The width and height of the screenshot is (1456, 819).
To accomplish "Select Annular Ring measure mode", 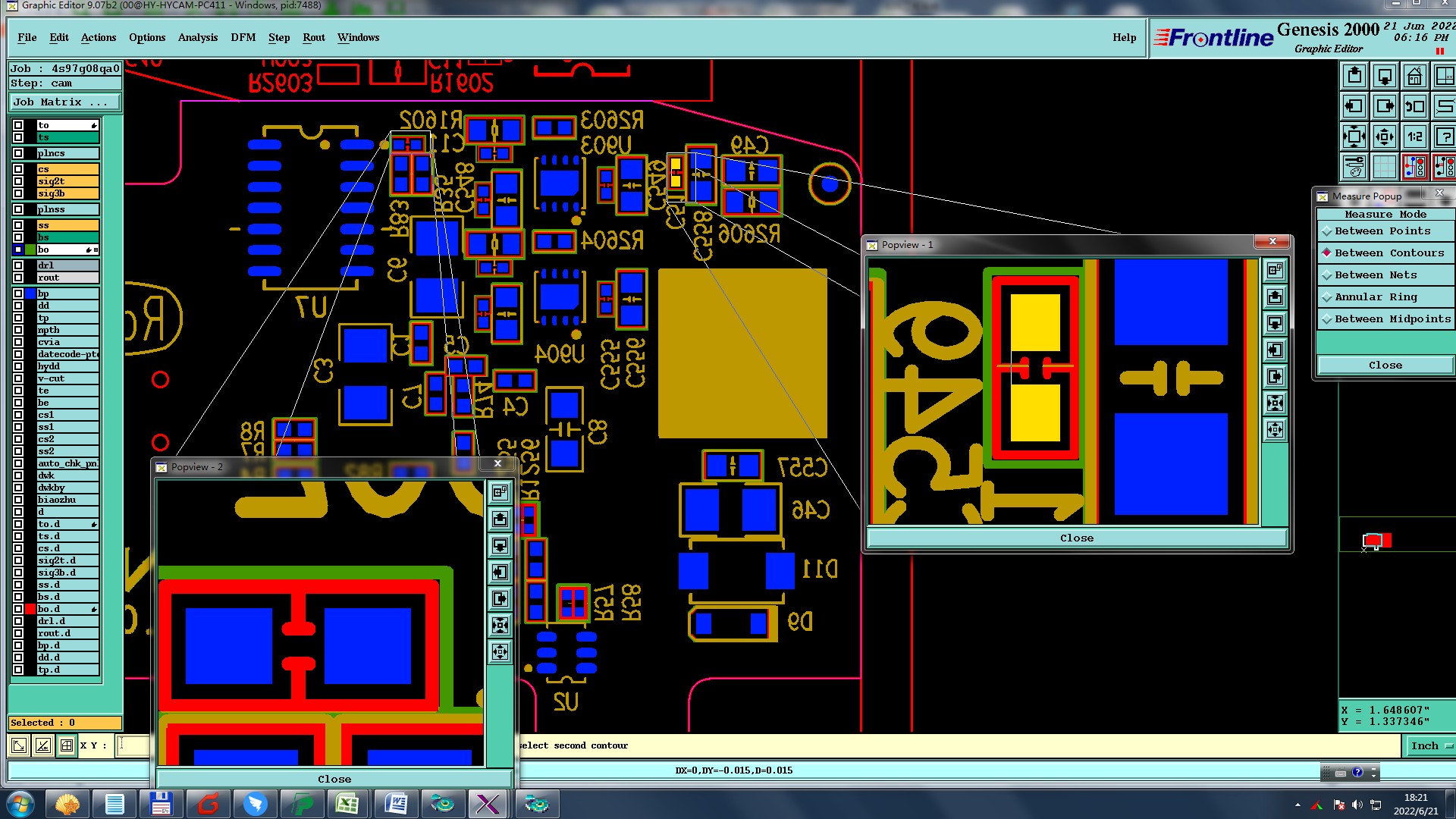I will (x=1376, y=297).
